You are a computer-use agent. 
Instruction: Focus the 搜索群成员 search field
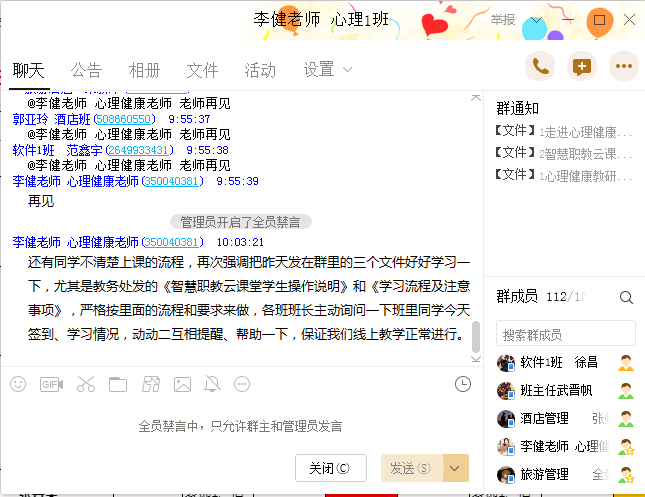pos(566,333)
